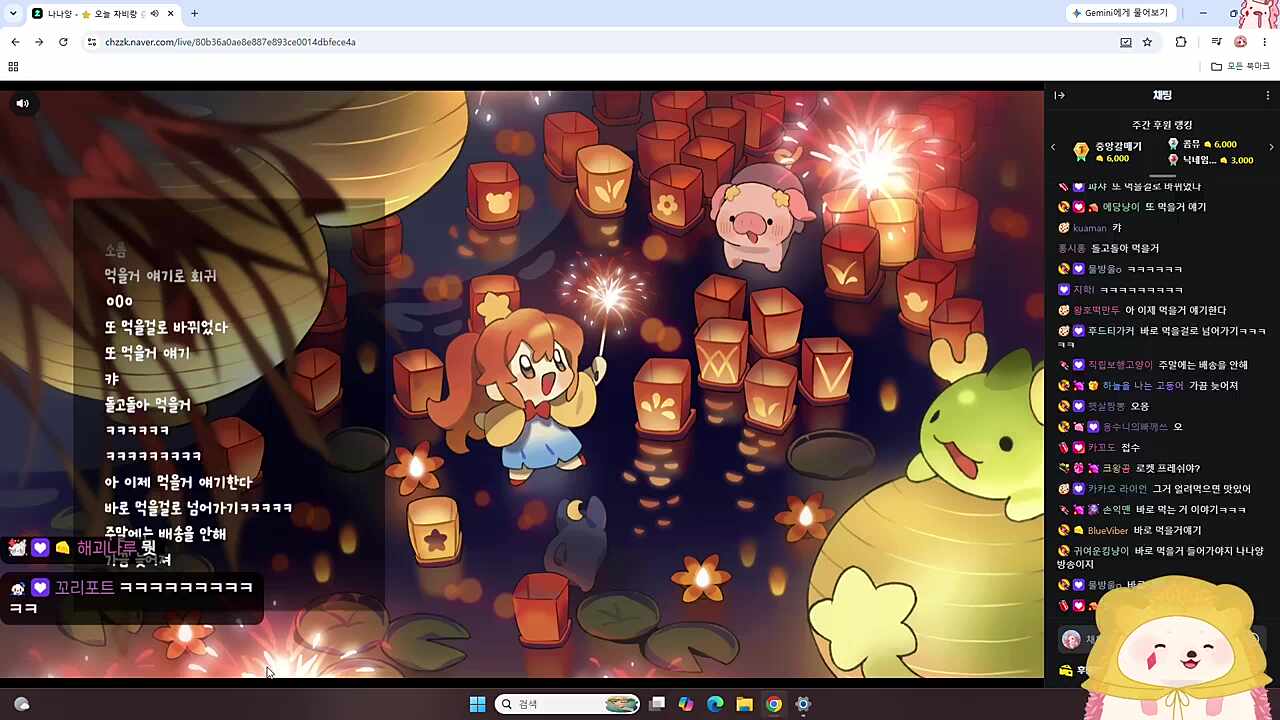Click the install/cast icon in address bar
Image resolution: width=1280 pixels, height=720 pixels.
[x=1126, y=42]
